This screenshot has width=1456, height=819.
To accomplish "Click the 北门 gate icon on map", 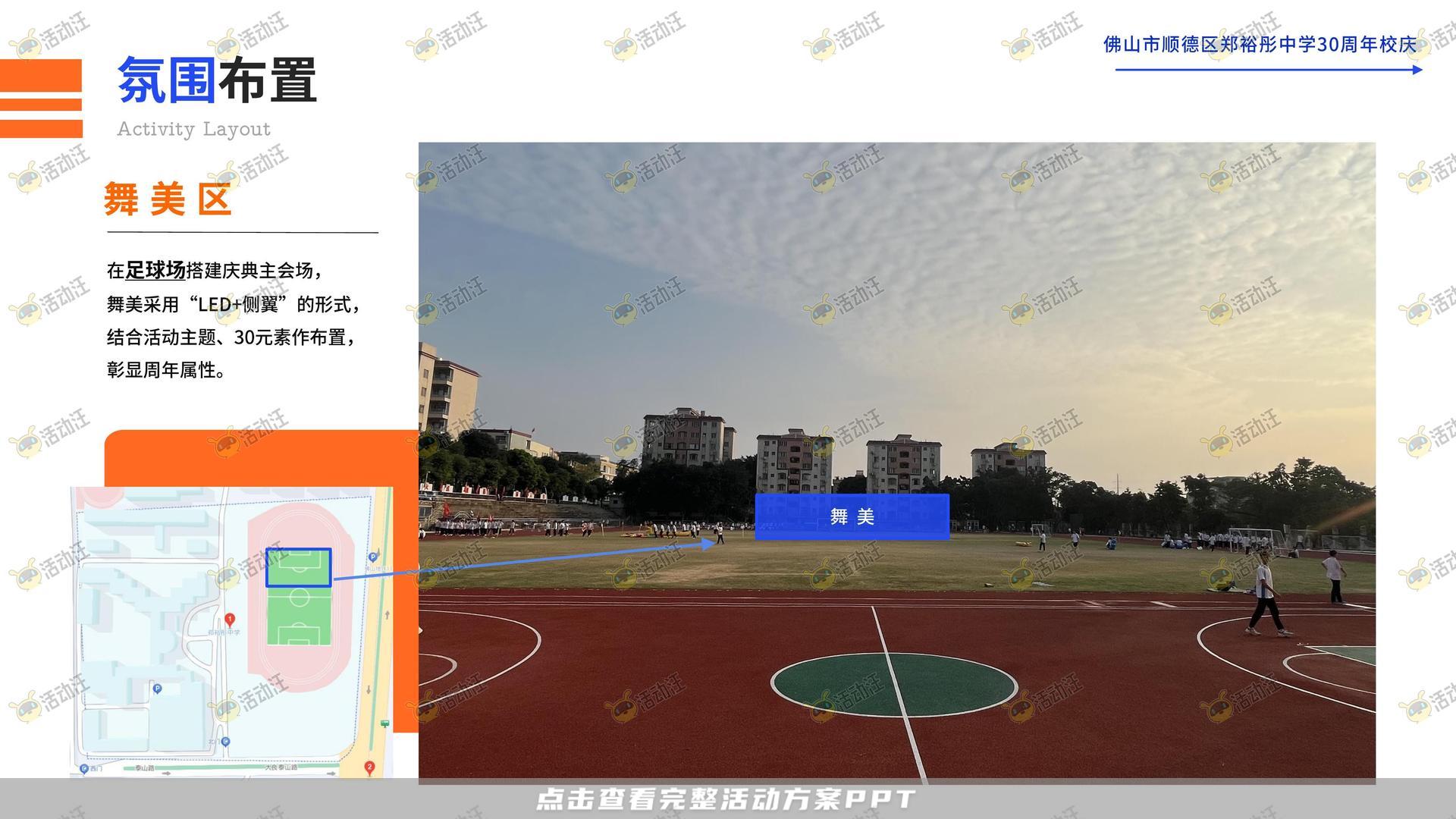I will tap(226, 741).
